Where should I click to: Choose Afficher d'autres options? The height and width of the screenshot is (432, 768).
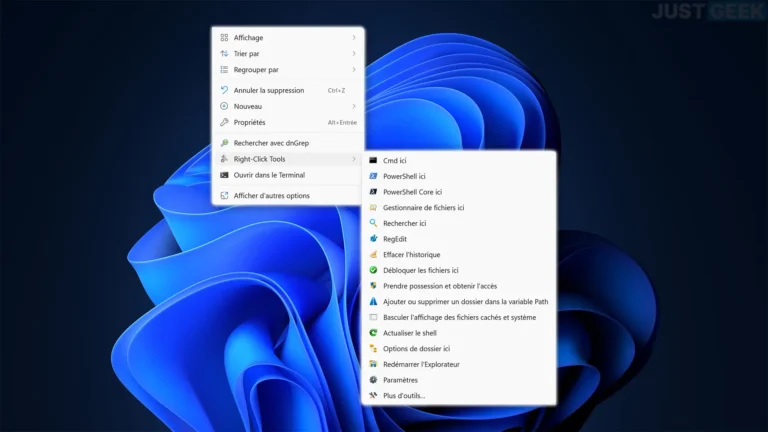point(288,195)
